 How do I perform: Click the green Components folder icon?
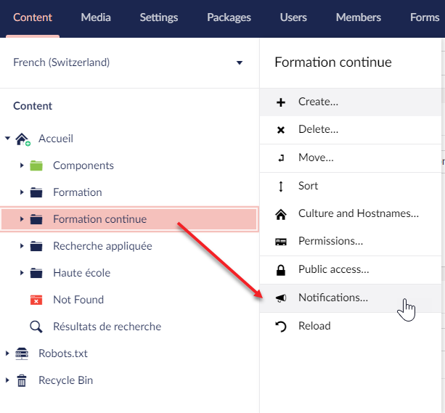tap(36, 165)
